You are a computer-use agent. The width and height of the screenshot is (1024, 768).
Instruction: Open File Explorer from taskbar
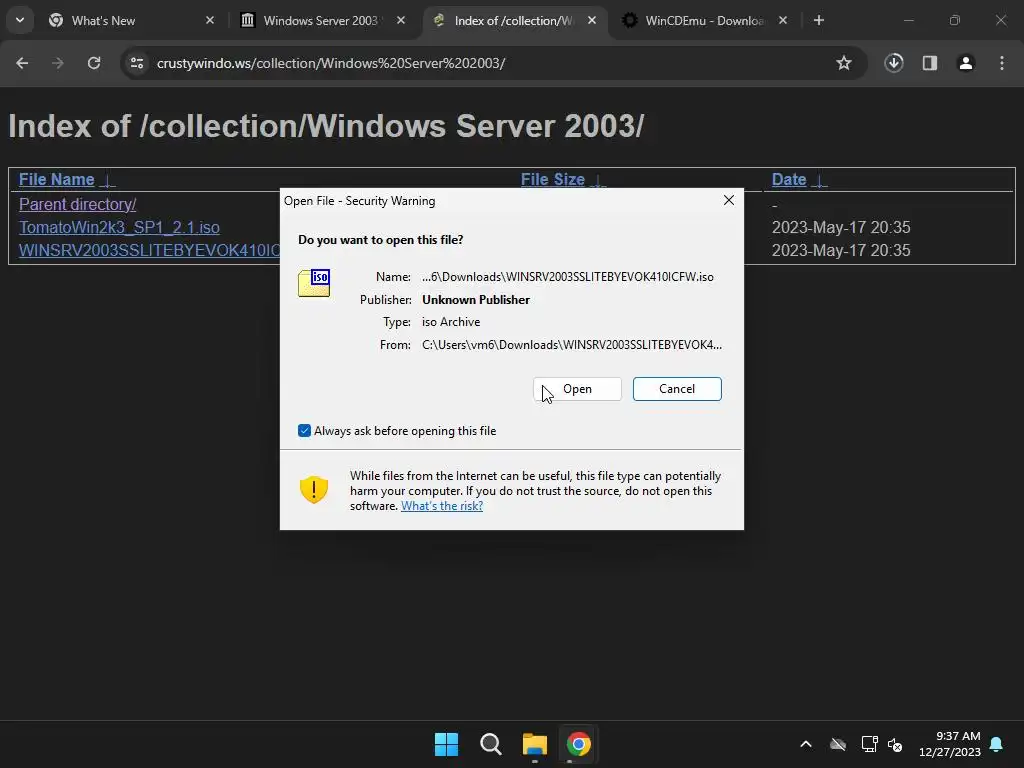pyautogui.click(x=534, y=744)
